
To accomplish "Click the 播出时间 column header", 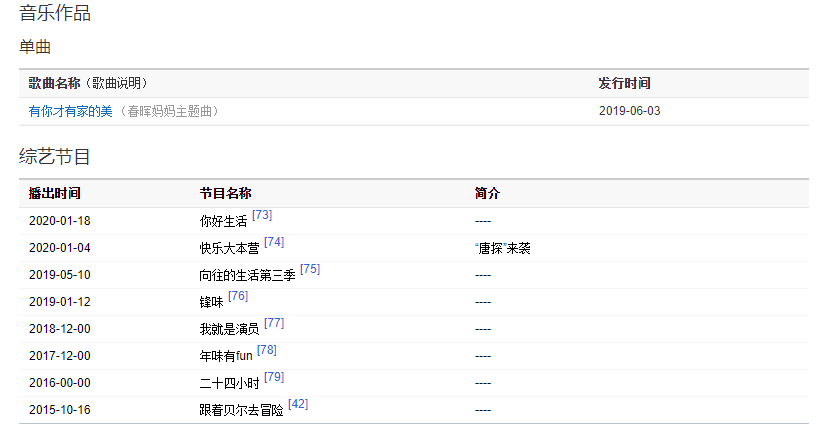I will click(55, 193).
